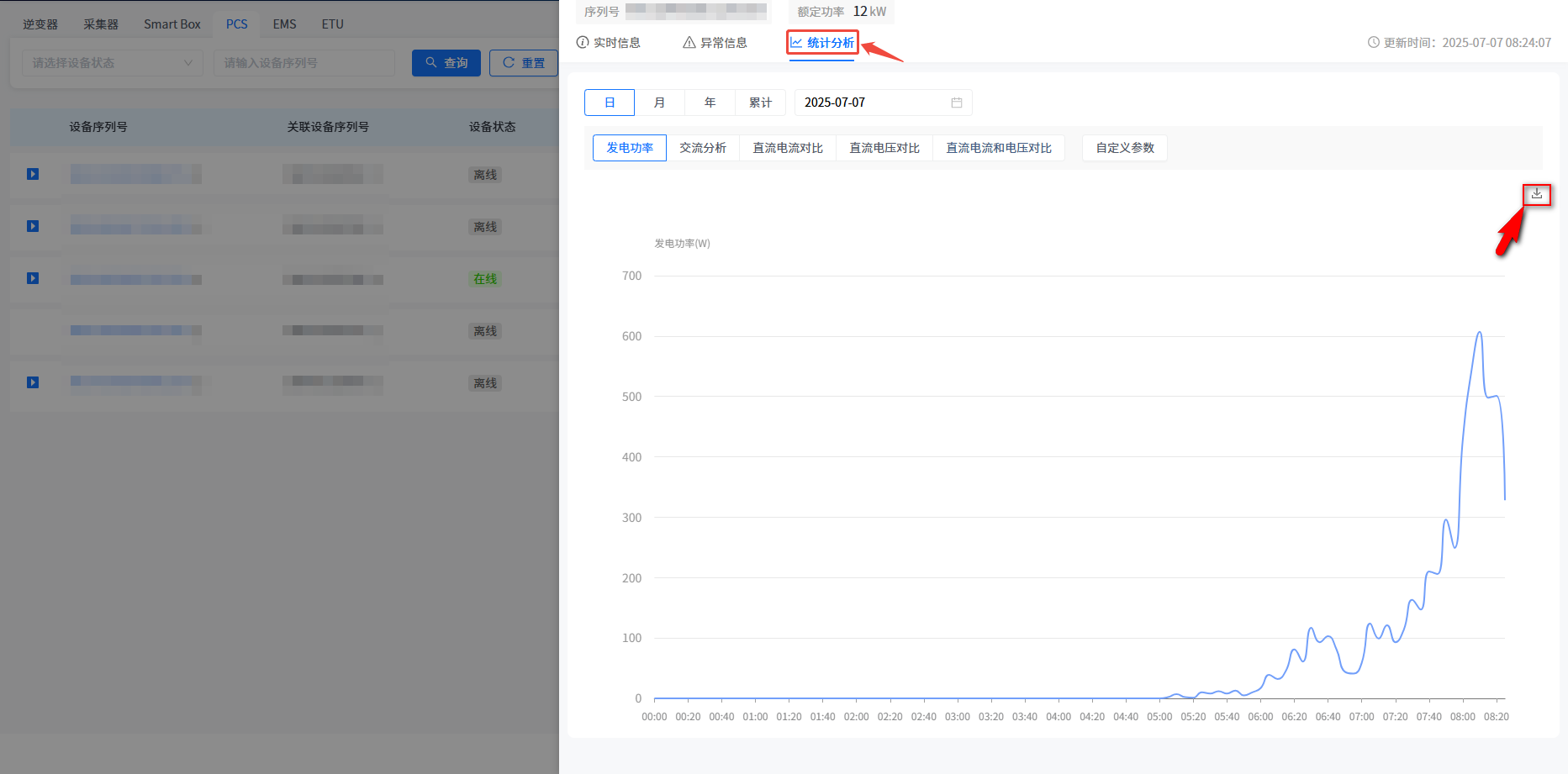Select the 日 (day) period option
1568x774 pixels.
610,103
